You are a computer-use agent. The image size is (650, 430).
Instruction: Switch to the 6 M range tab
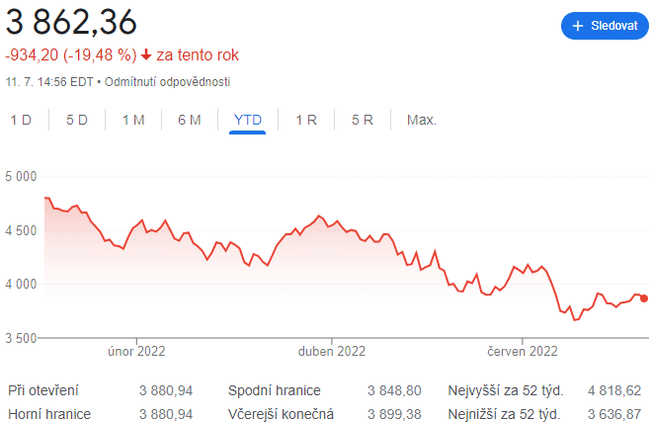(189, 120)
